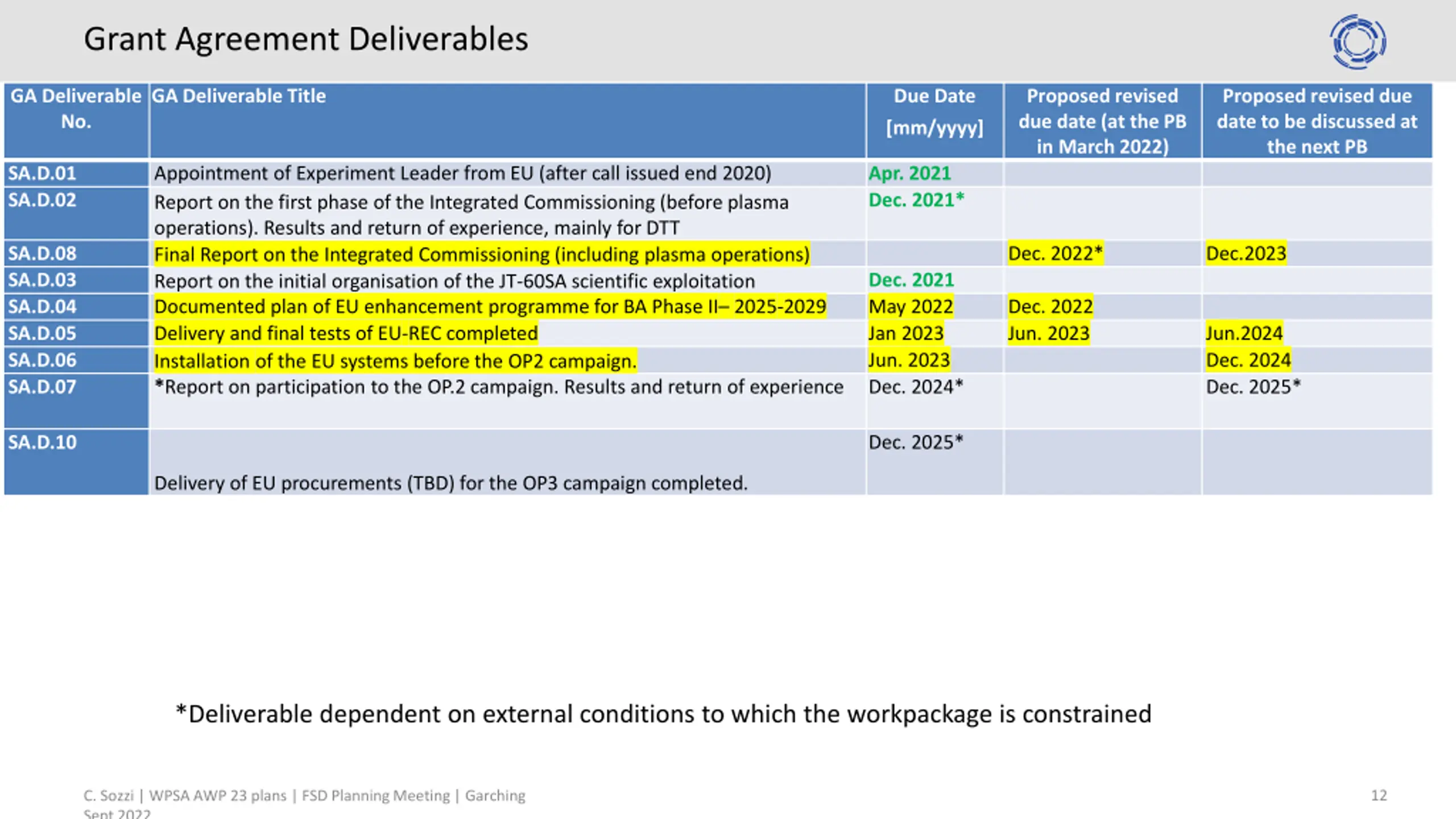Select the SA.D.03 cell
The image size is (1456, 819).
[x=76, y=280]
